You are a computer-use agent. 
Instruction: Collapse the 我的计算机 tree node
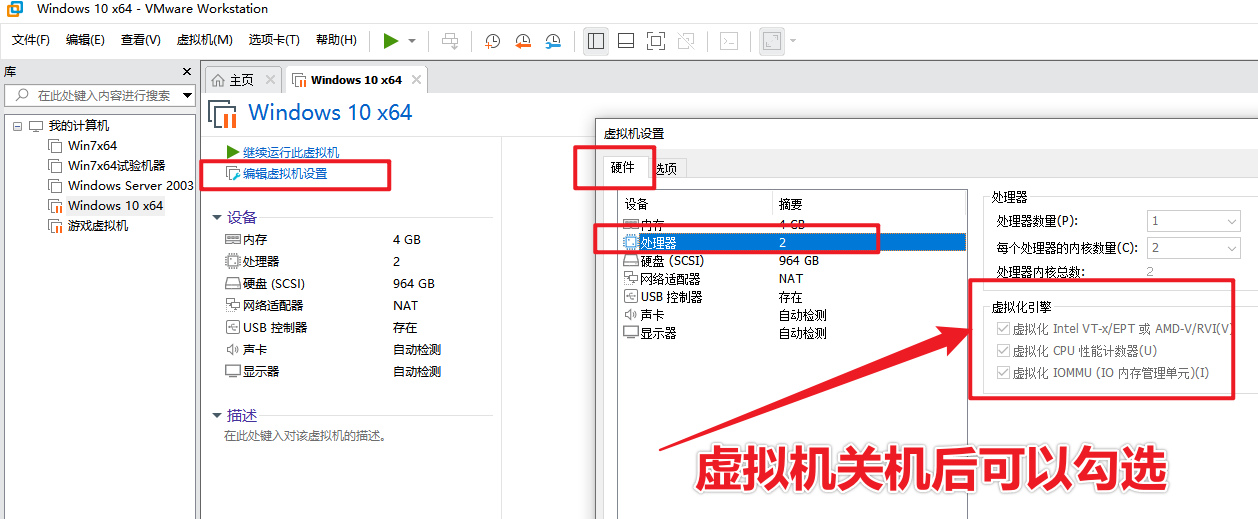[x=17, y=126]
